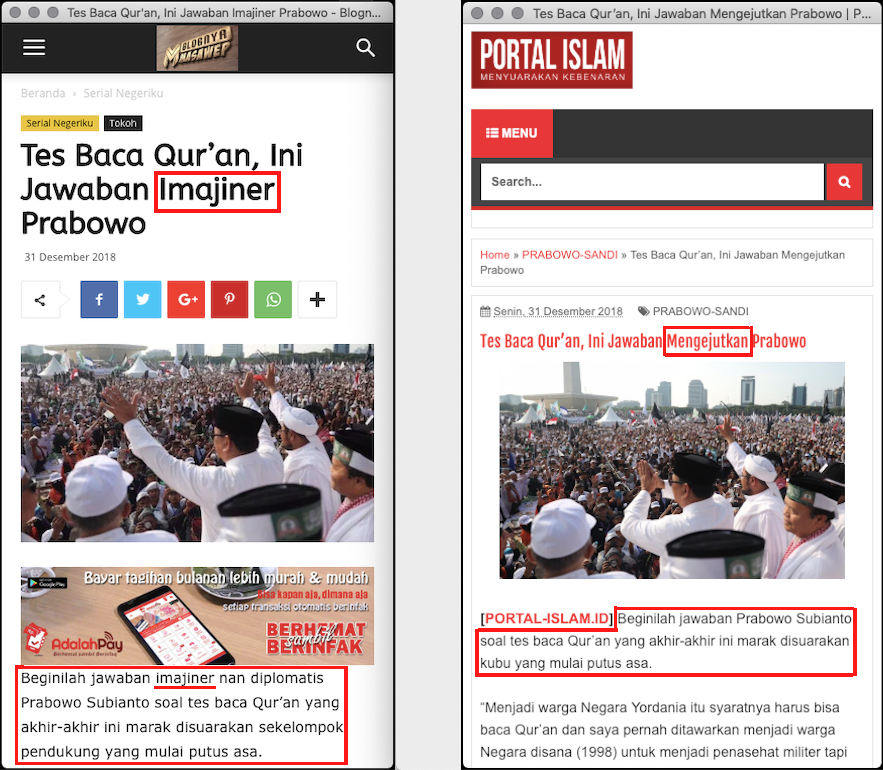Open the hamburger menu on left blog

(34, 48)
